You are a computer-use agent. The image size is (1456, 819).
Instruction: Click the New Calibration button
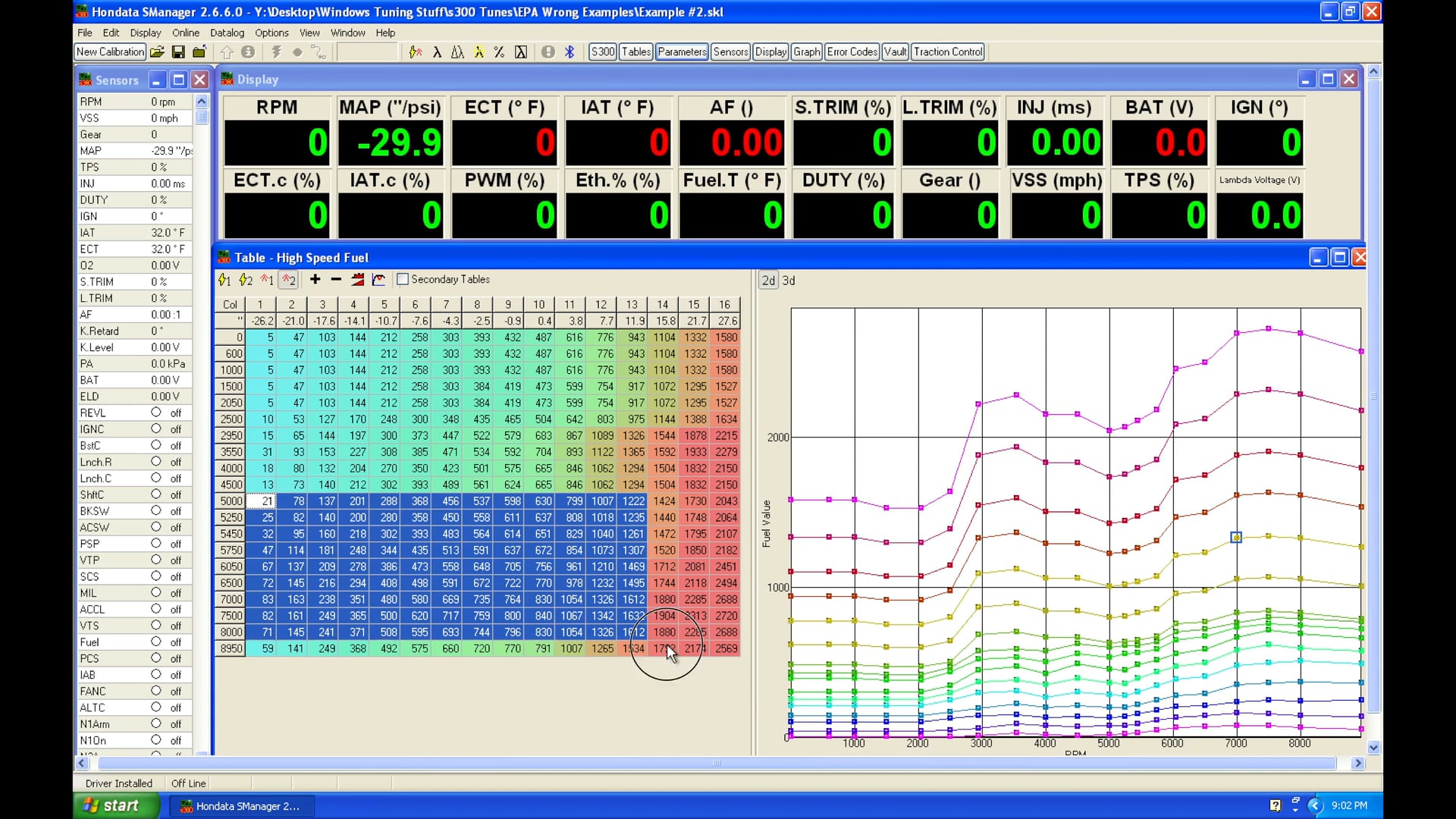109,52
